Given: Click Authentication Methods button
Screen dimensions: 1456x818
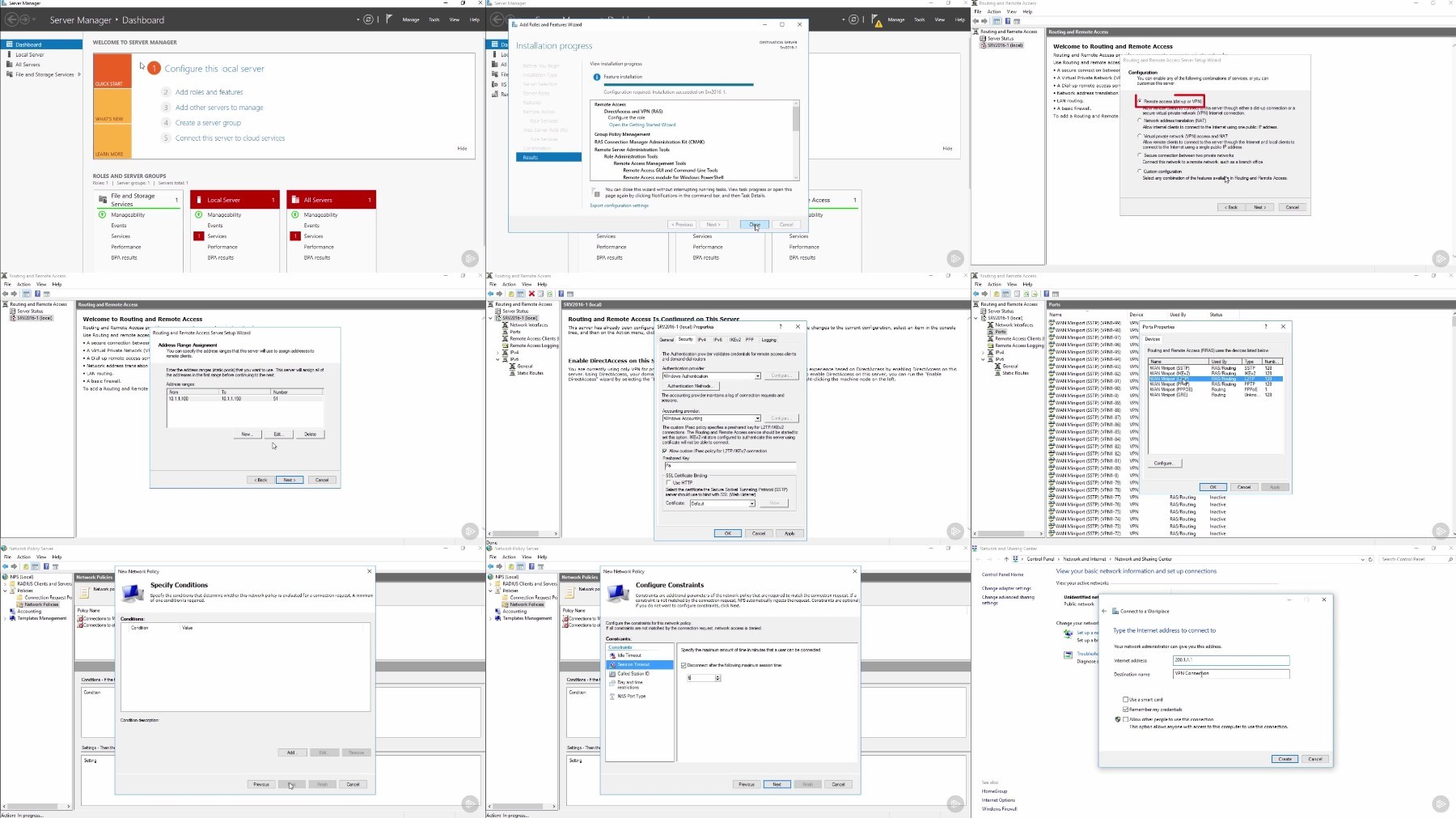Looking at the screenshot, I should (x=689, y=386).
